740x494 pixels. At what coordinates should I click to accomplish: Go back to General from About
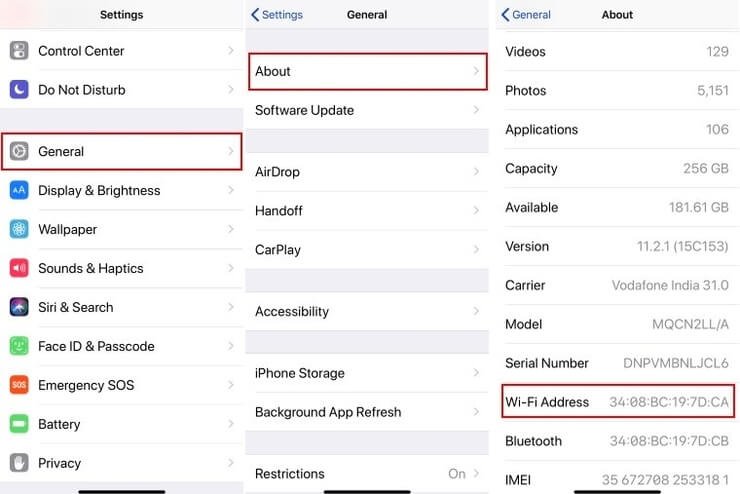[526, 15]
